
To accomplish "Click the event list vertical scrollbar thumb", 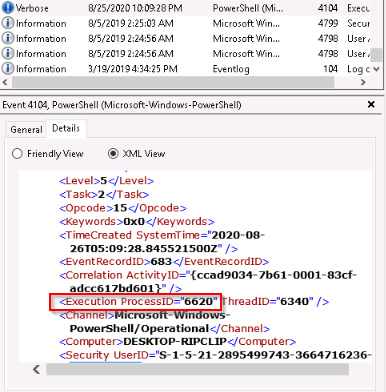I will 376,55.
